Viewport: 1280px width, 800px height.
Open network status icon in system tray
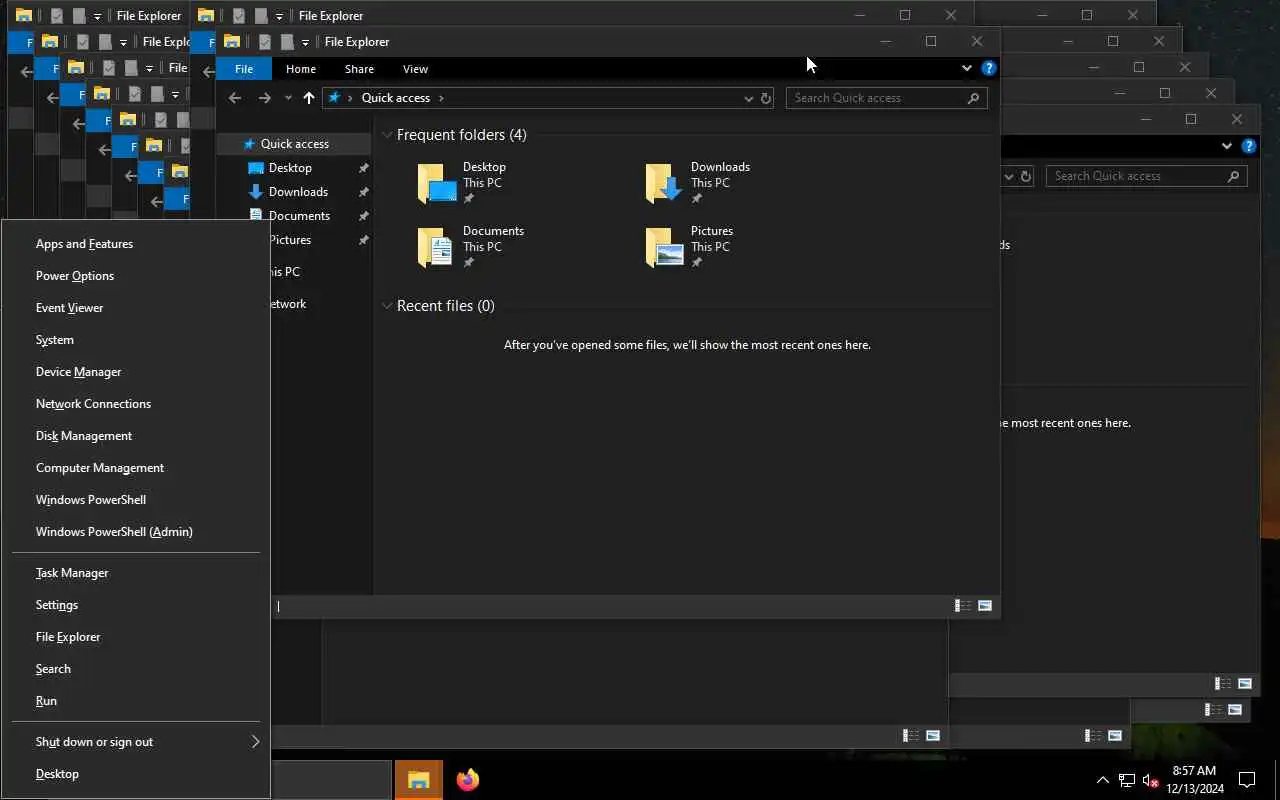click(x=1127, y=780)
